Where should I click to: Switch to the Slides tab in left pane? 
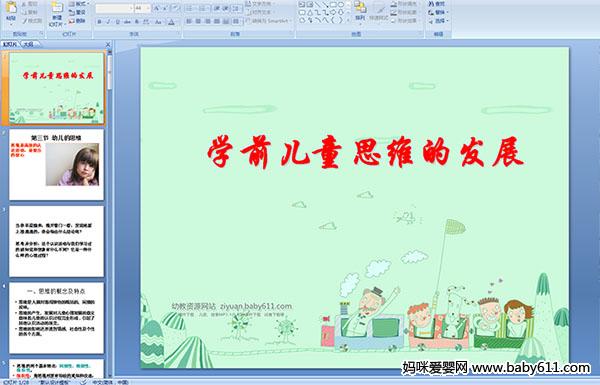pos(10,44)
